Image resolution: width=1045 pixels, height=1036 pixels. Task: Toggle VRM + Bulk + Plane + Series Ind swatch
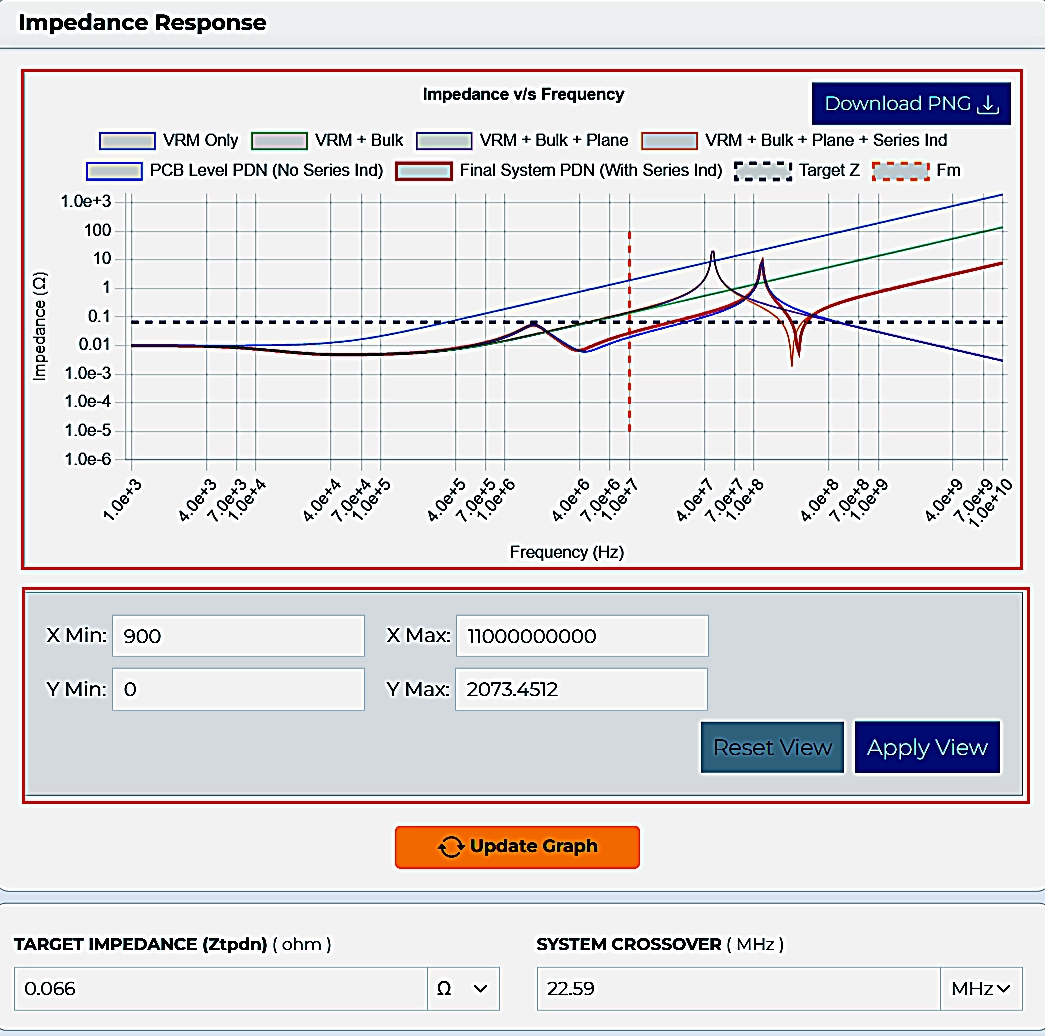669,141
